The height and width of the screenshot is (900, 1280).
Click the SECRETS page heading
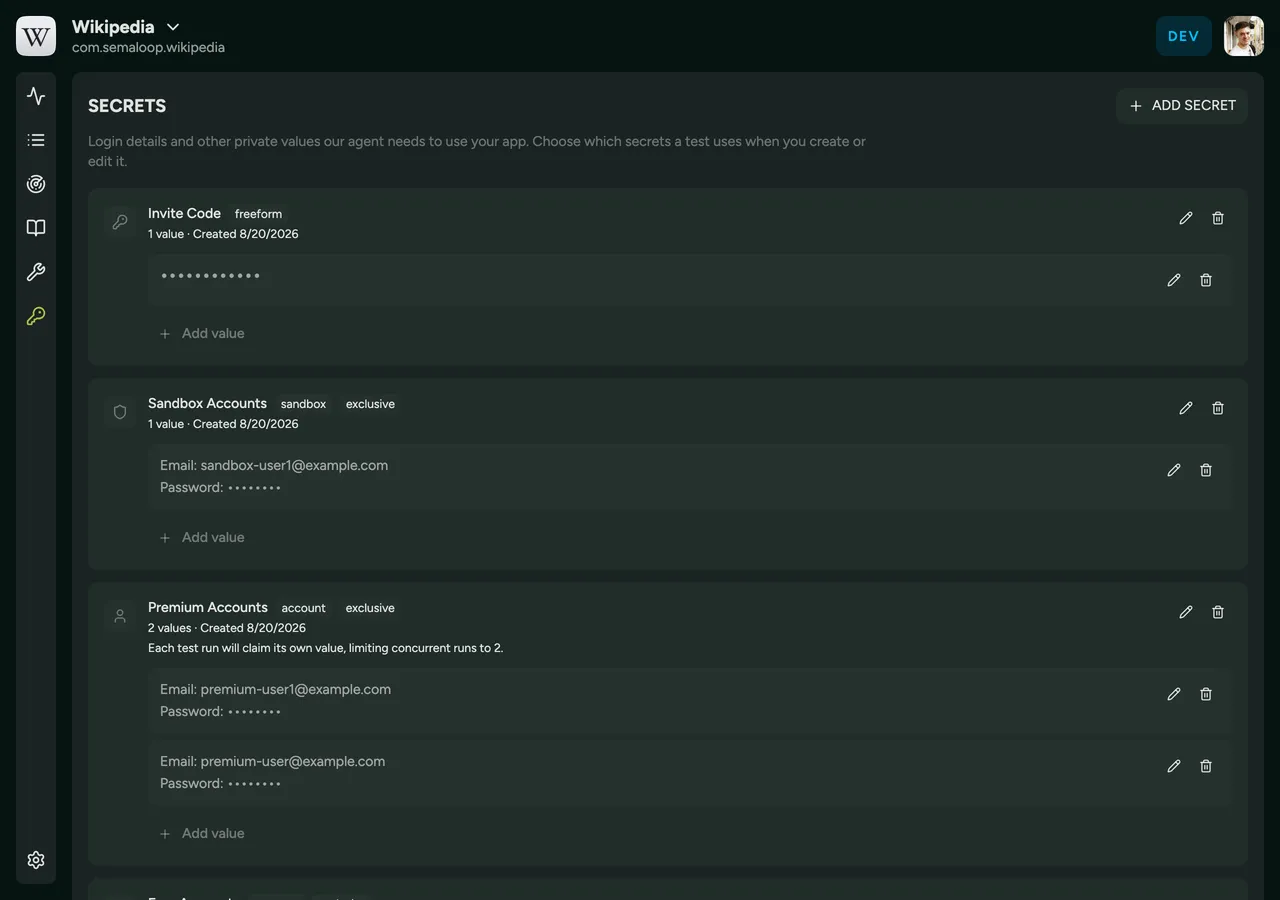pyautogui.click(x=127, y=106)
